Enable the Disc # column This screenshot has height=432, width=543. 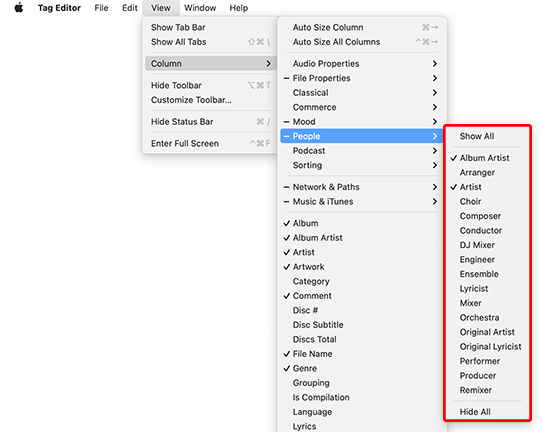click(362, 310)
